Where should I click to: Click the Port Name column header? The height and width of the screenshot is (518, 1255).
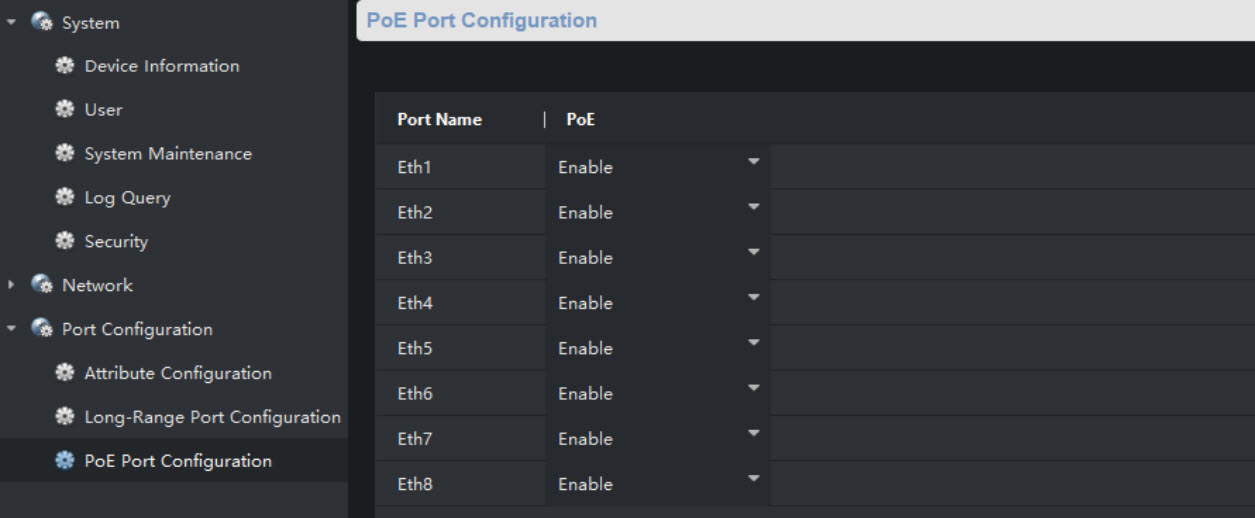tap(439, 119)
